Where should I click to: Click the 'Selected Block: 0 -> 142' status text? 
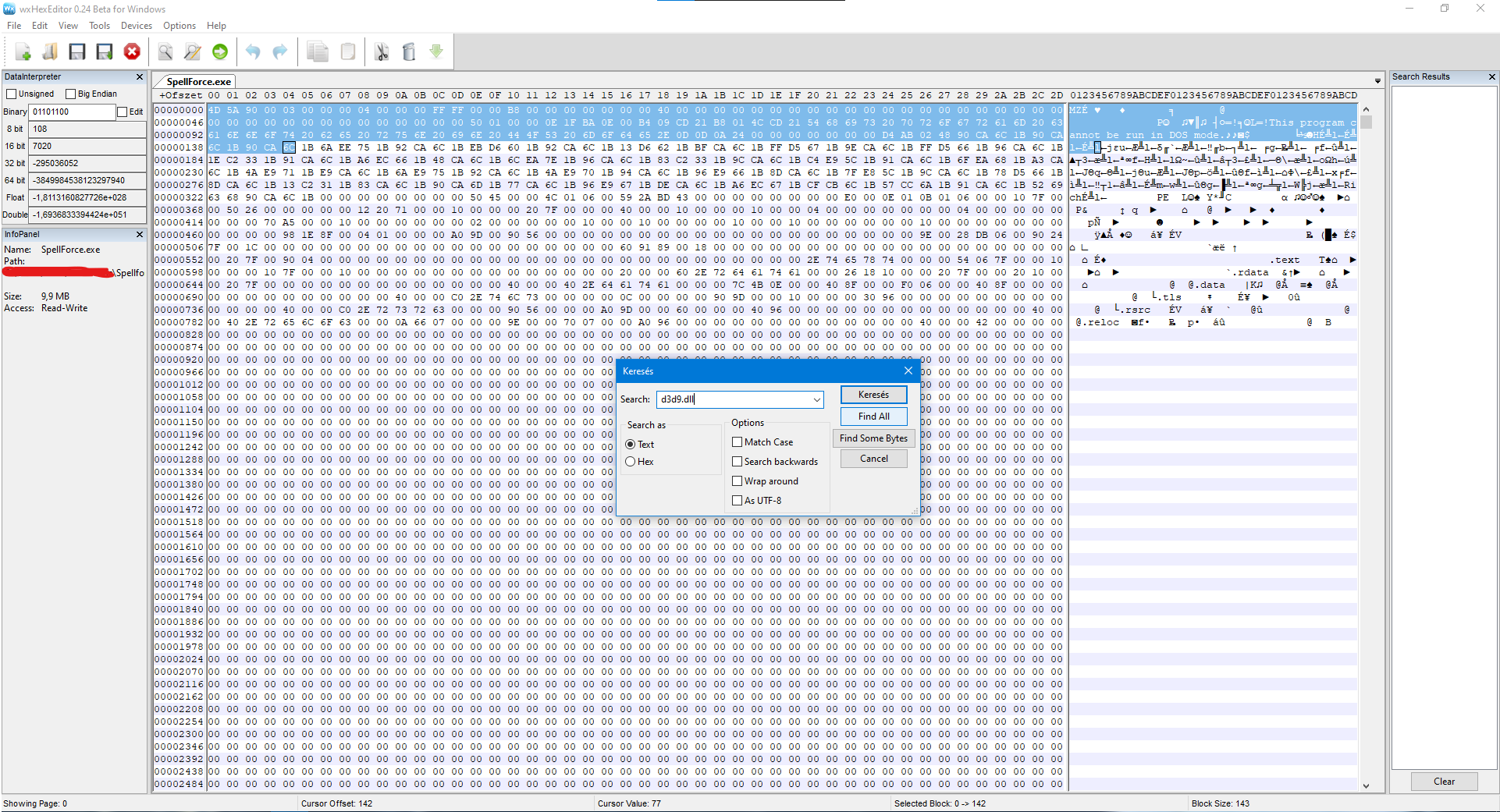(940, 803)
